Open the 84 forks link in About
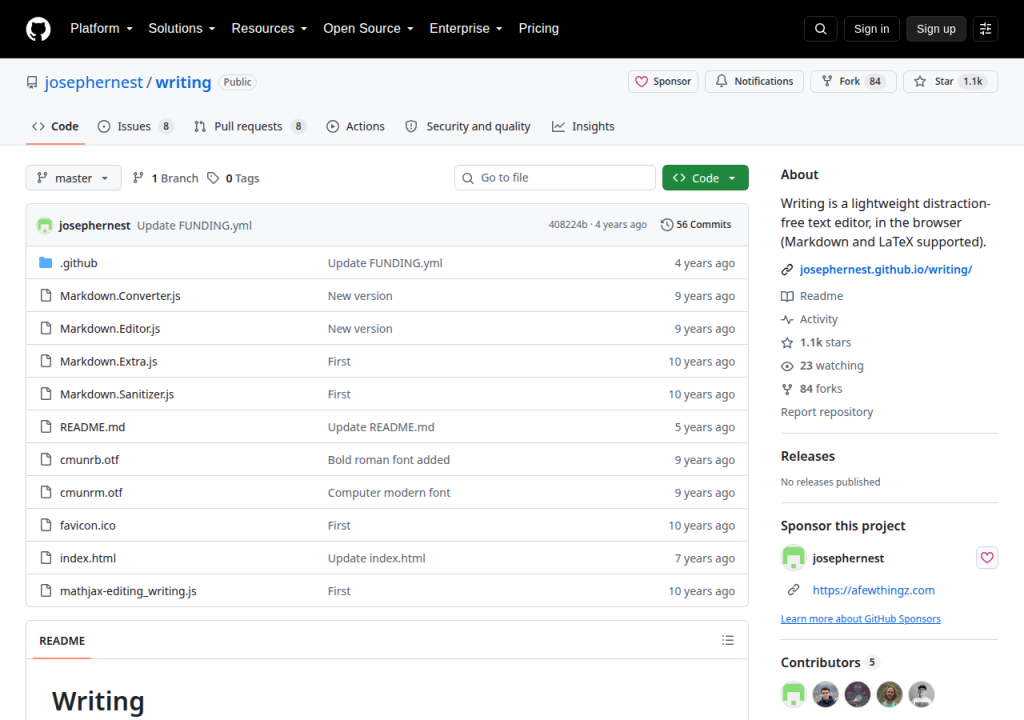1024x720 pixels. point(812,389)
